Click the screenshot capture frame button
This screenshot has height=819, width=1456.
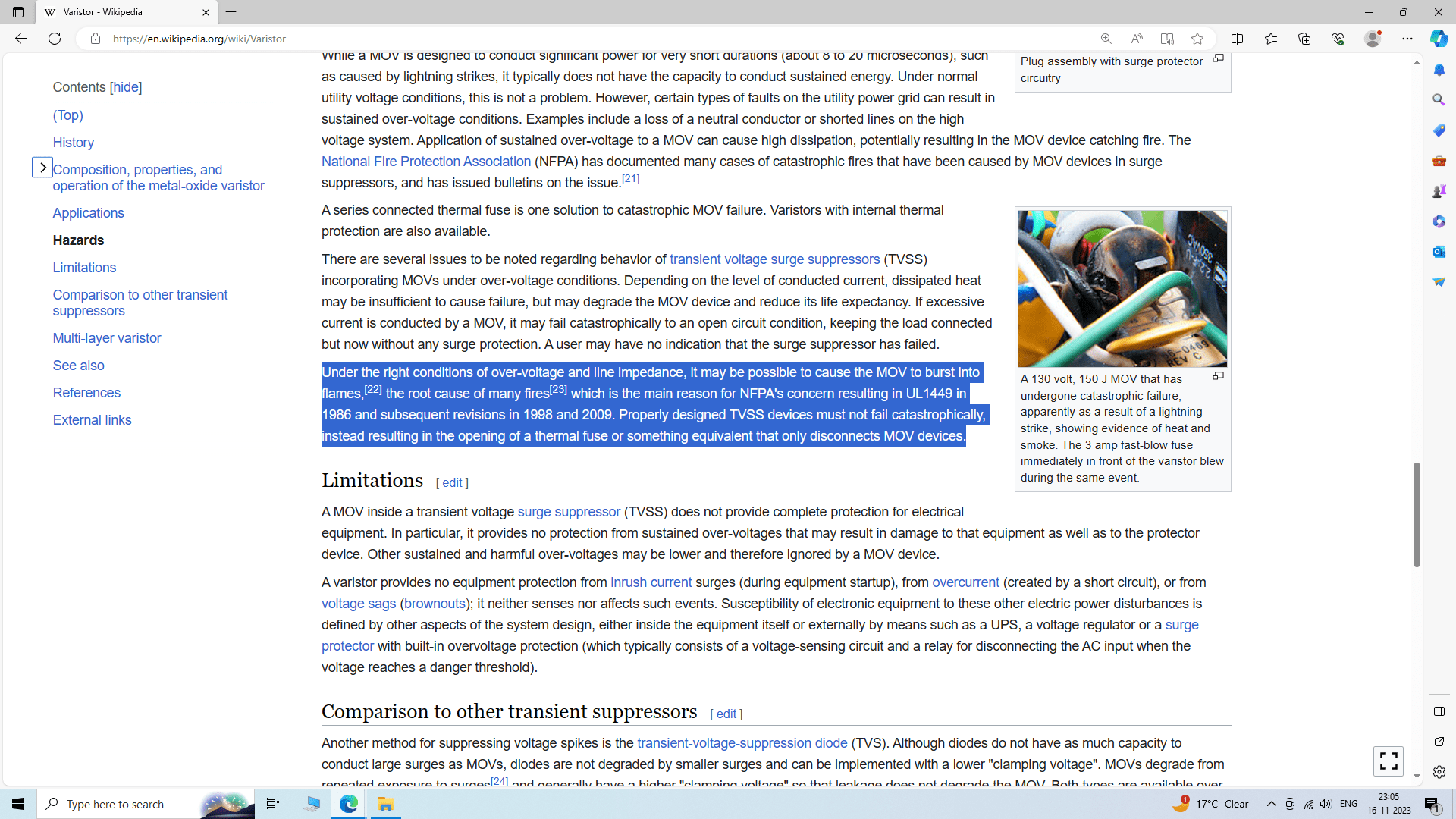point(1389,761)
